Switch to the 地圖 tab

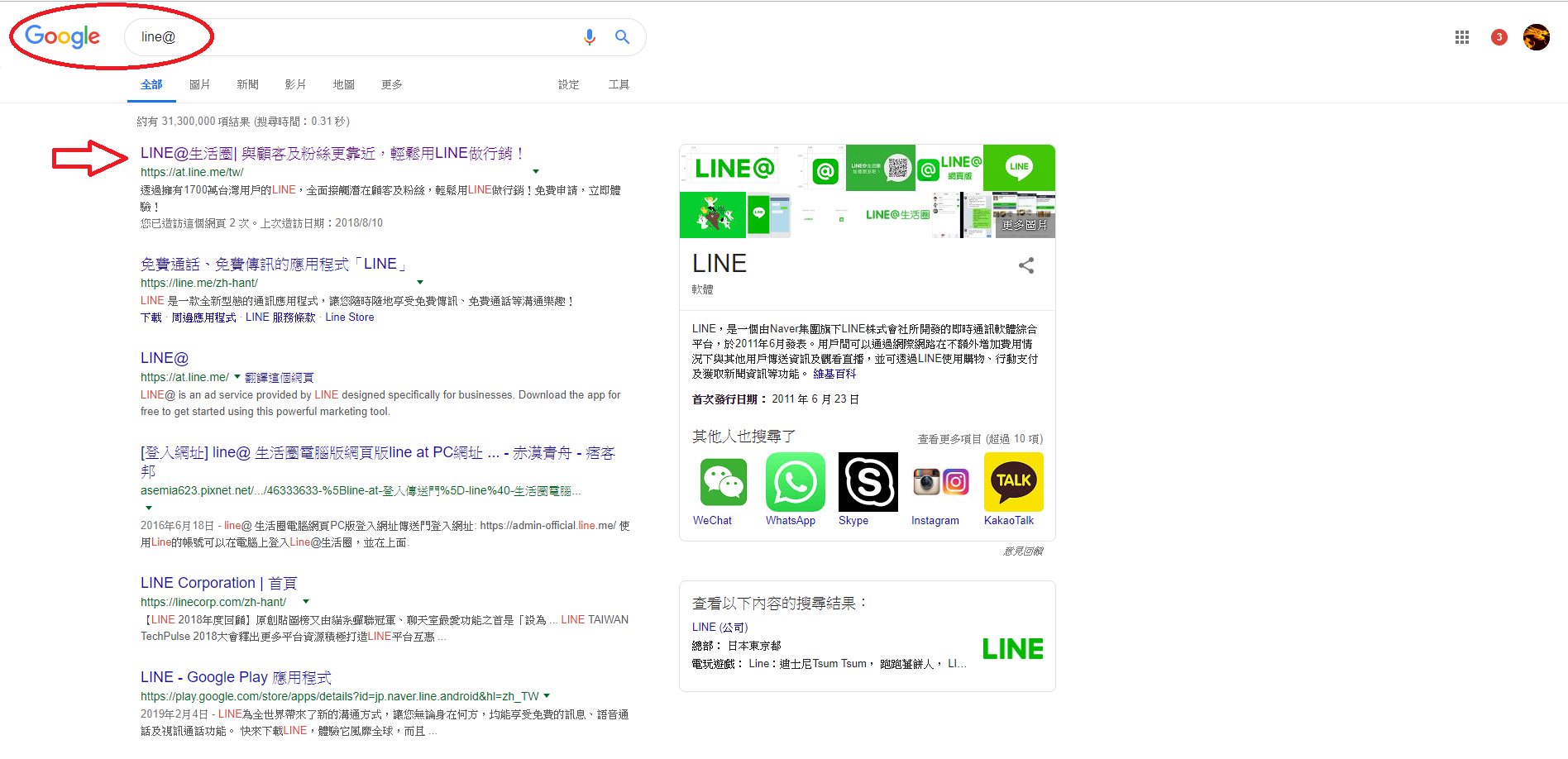343,84
